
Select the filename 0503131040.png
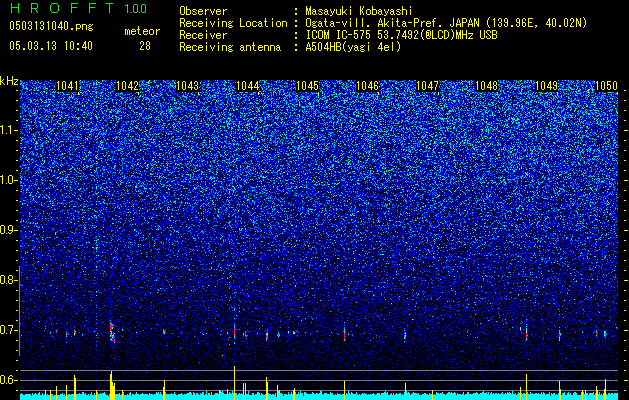tap(51, 26)
